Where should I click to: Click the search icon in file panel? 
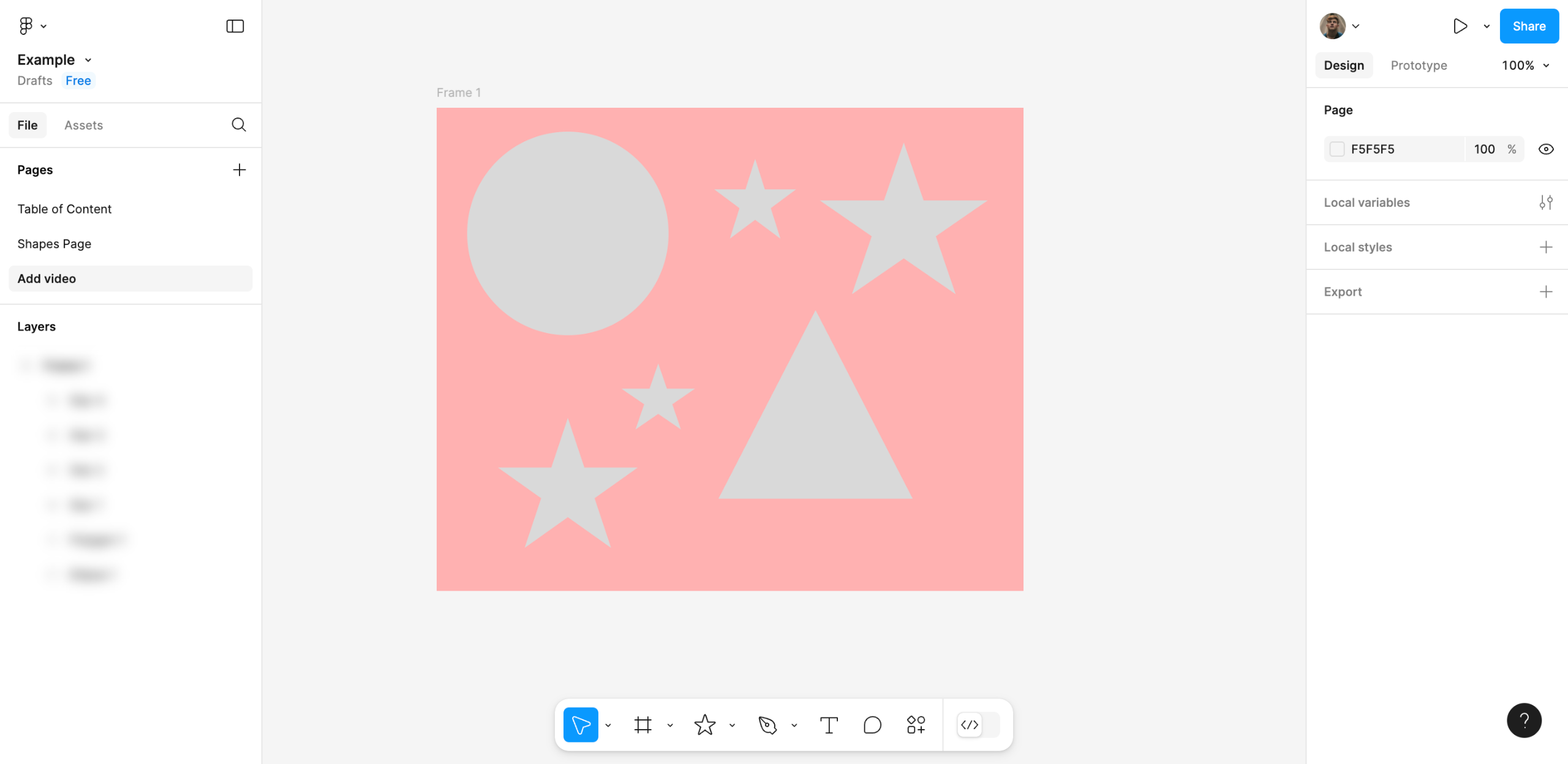(238, 125)
